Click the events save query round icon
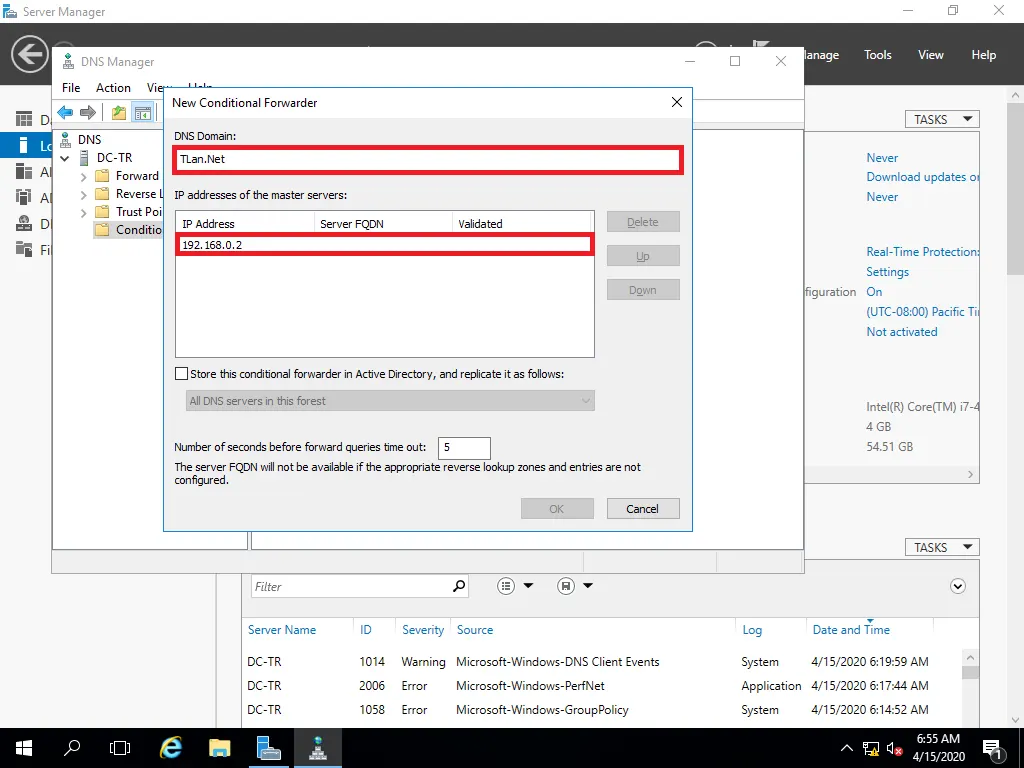The height and width of the screenshot is (768, 1024). point(566,586)
